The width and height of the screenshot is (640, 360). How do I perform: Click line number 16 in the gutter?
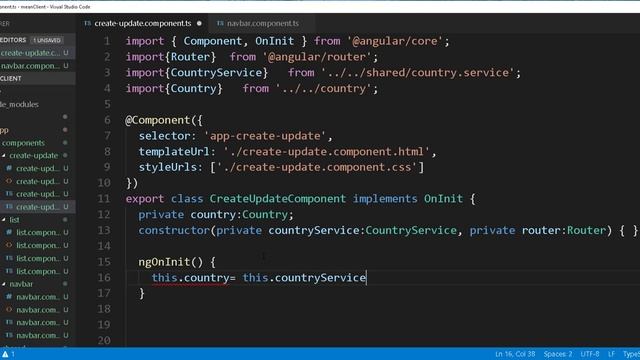(x=104, y=278)
